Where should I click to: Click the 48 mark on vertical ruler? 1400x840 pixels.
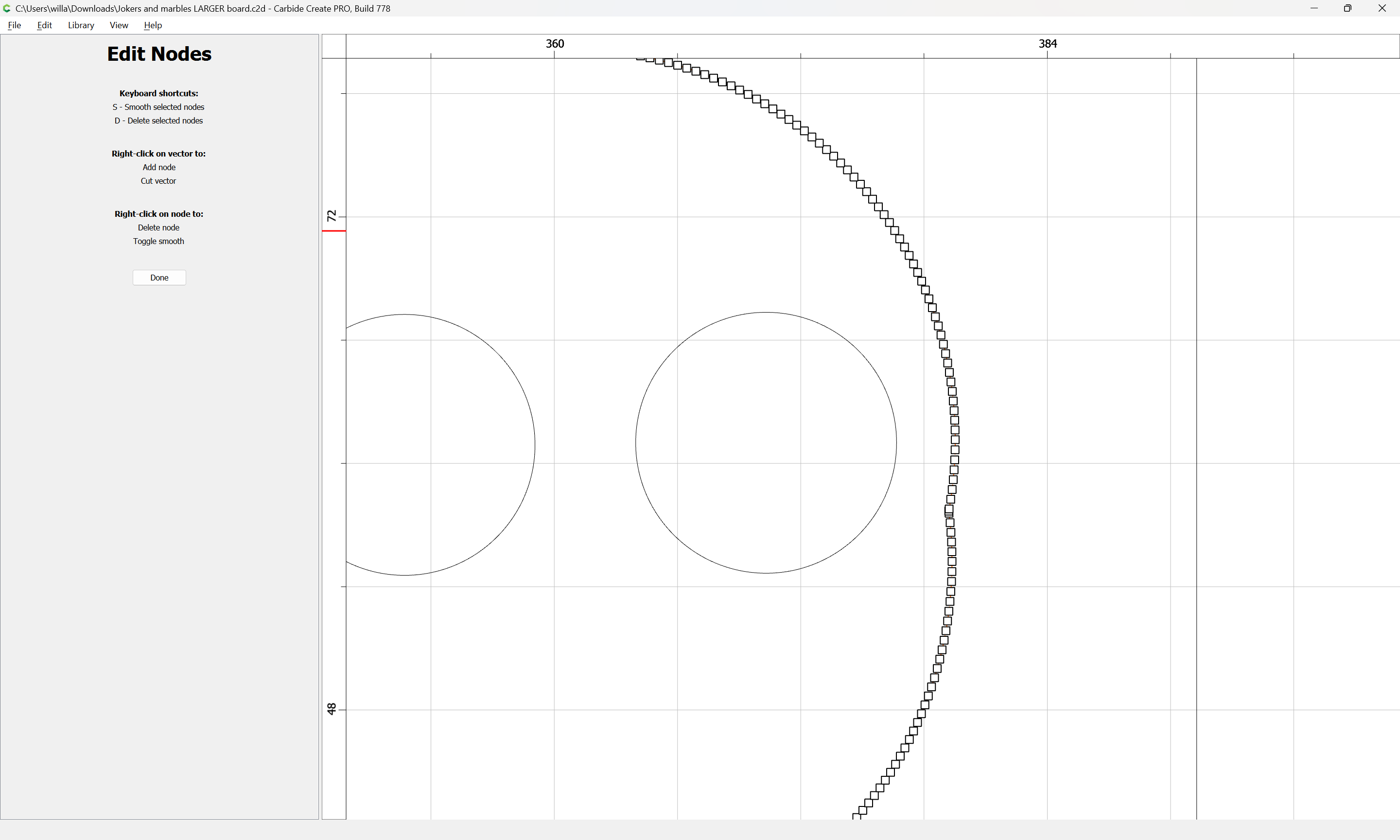(332, 709)
